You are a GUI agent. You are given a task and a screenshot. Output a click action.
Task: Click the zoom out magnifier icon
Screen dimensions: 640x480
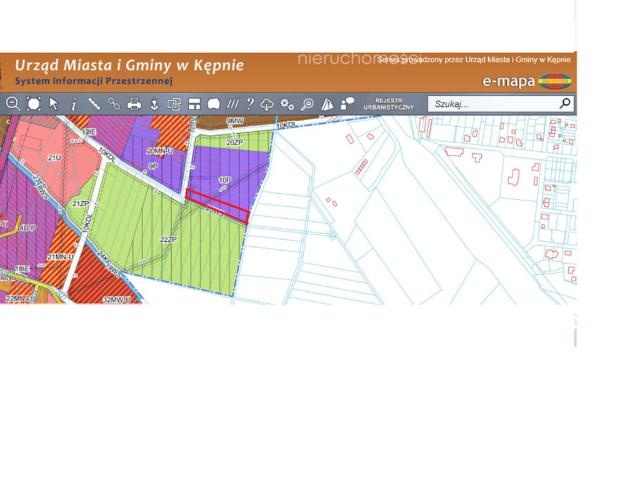pos(13,104)
